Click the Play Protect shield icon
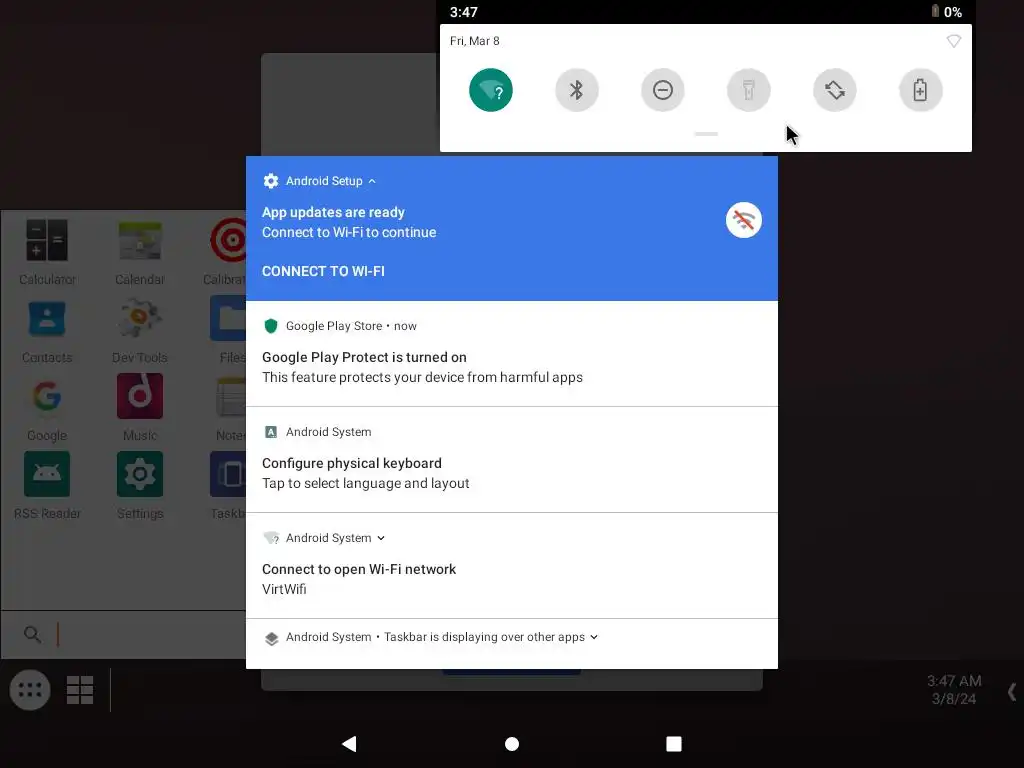The width and height of the screenshot is (1024, 768). coord(271,326)
